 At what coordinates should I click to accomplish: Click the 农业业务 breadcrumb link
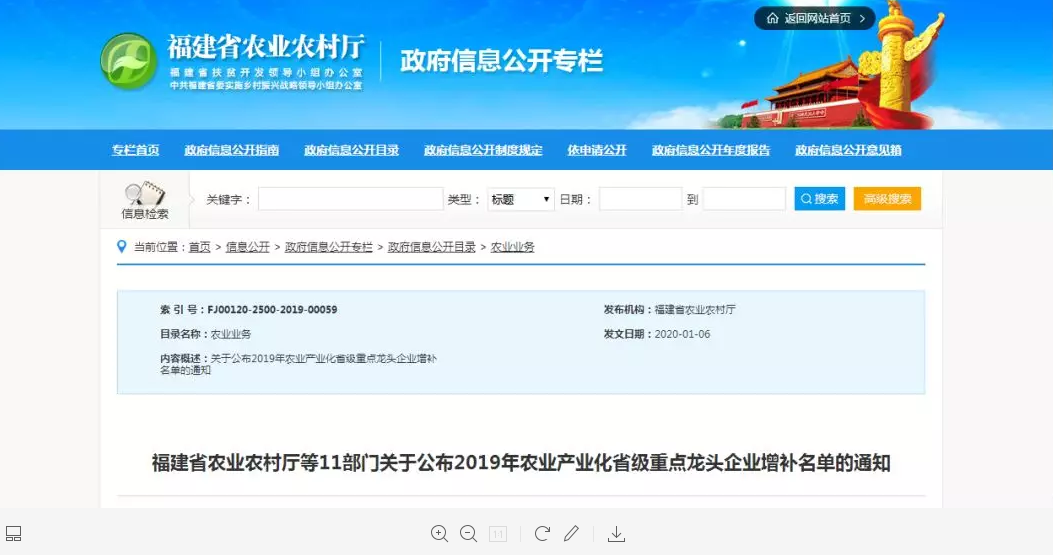click(512, 247)
